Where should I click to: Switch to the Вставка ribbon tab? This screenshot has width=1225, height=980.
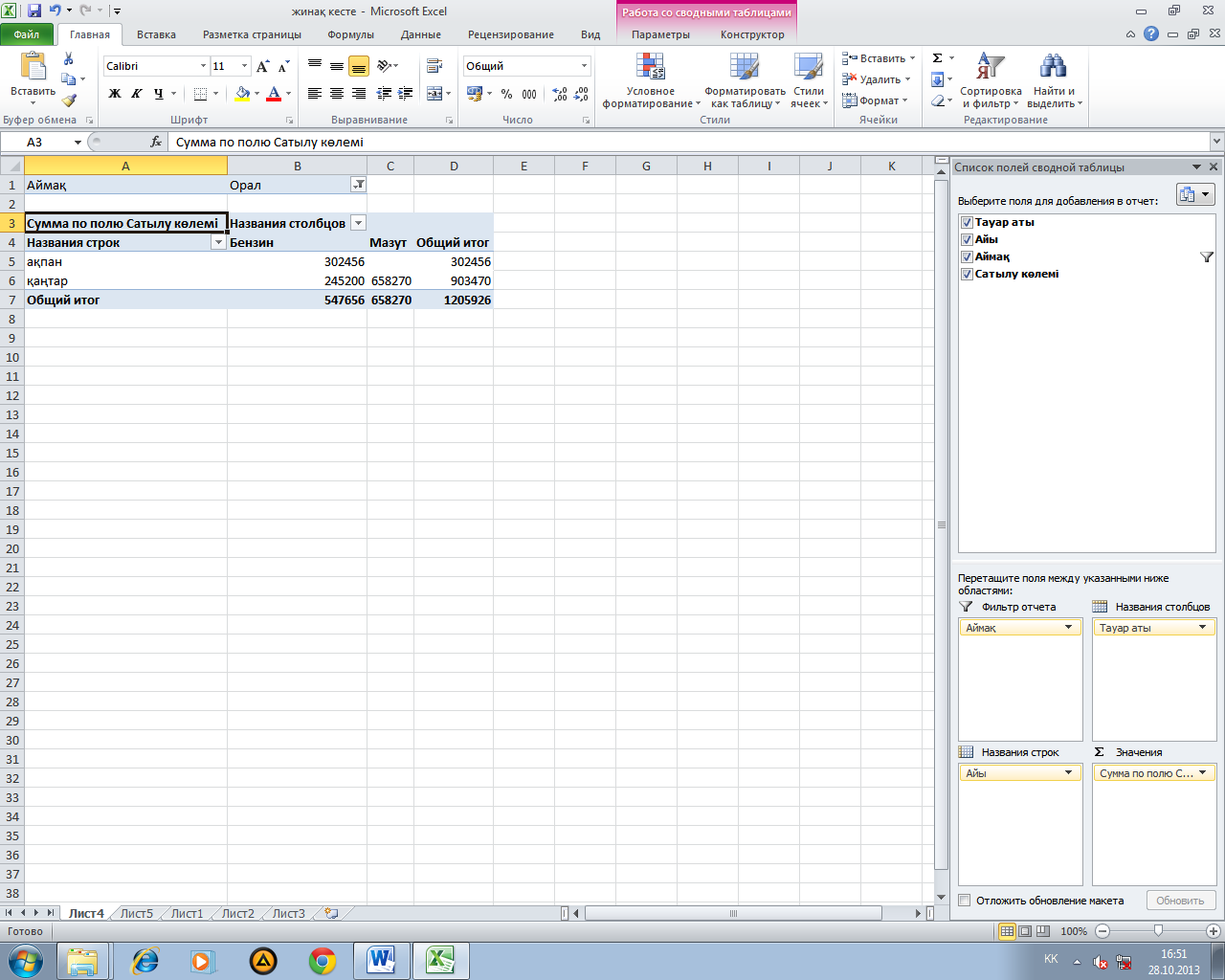[156, 34]
